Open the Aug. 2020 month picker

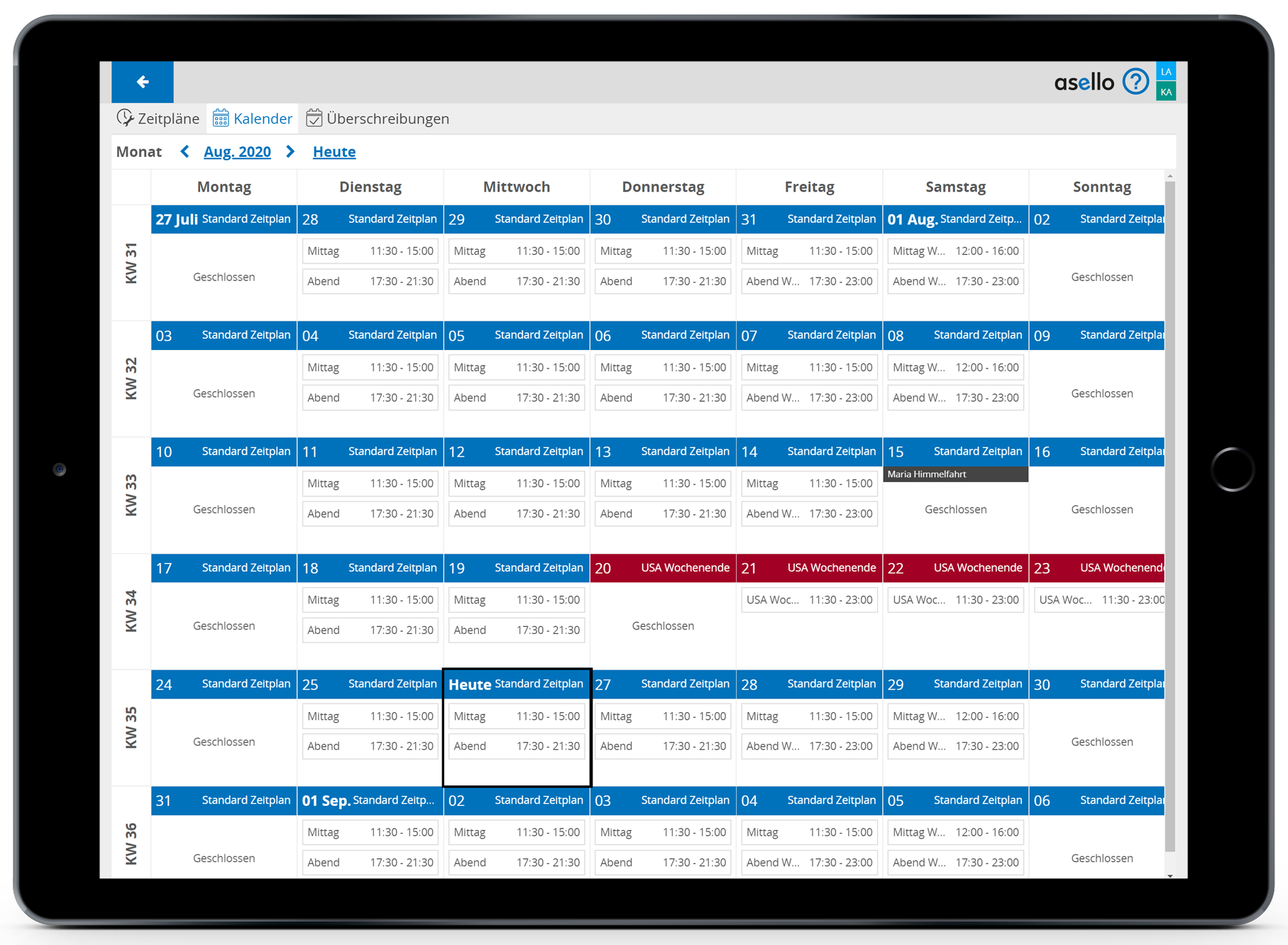[x=237, y=152]
